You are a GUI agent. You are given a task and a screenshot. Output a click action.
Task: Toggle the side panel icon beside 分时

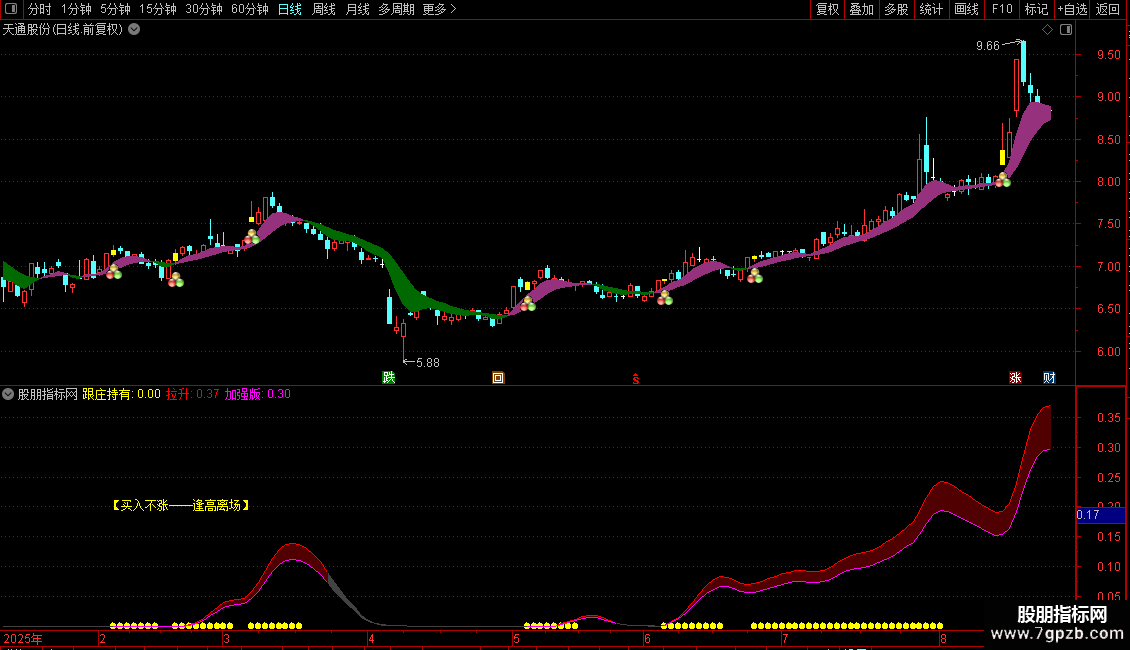[x=11, y=9]
